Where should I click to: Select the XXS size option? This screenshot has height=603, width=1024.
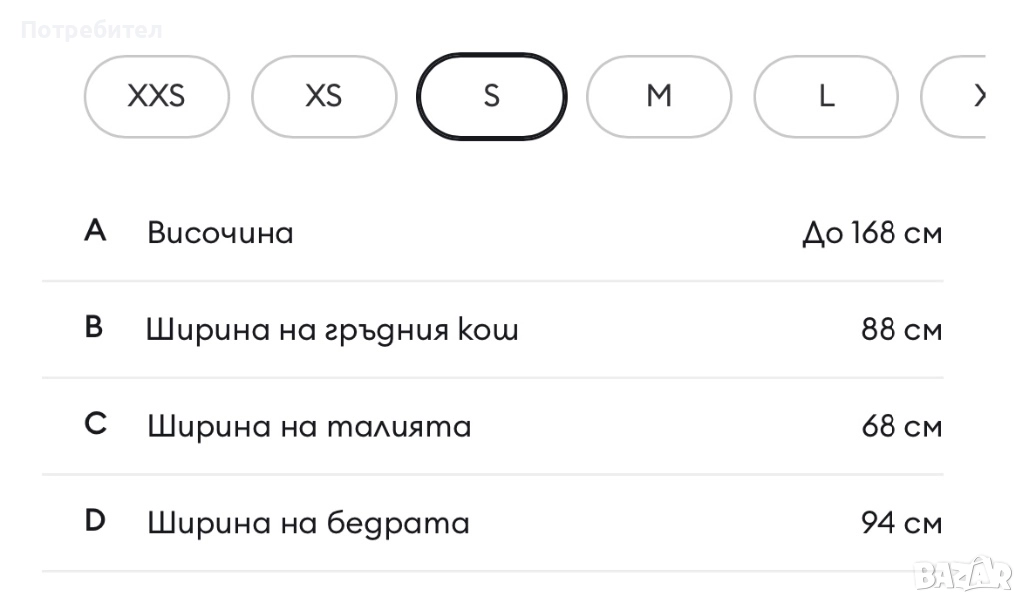[x=156, y=96]
